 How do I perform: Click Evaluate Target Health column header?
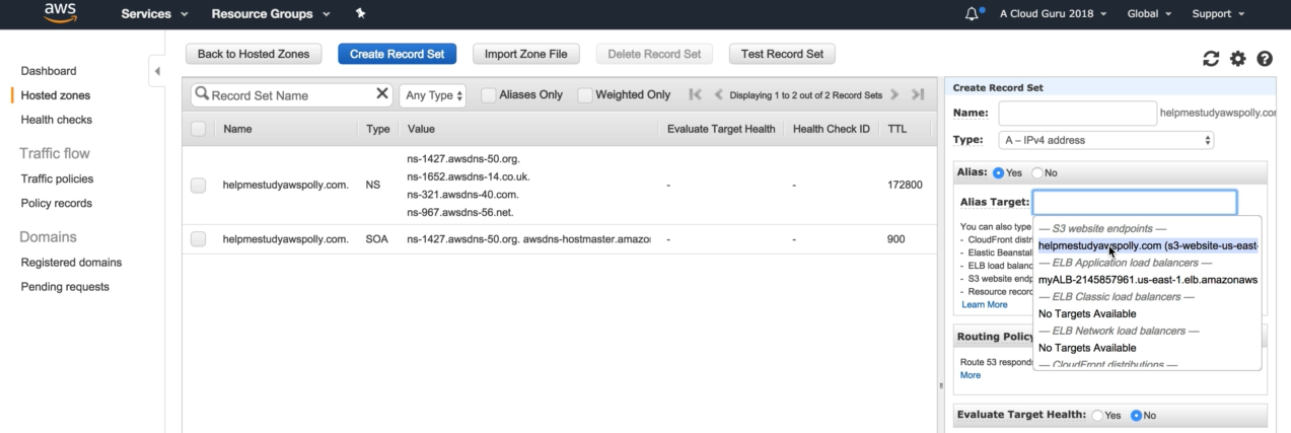[722, 129]
